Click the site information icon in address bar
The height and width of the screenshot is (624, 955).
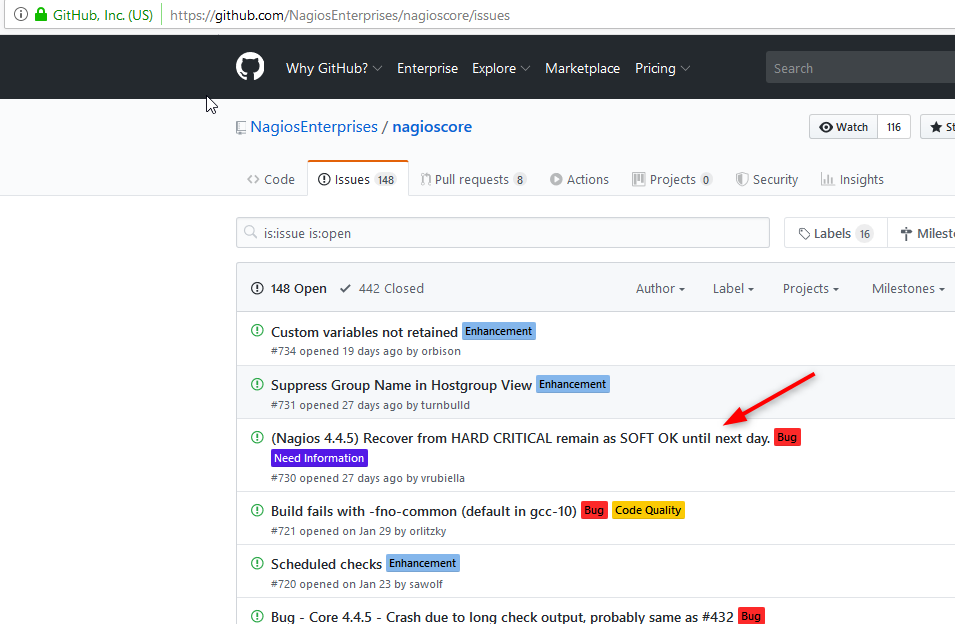click(x=20, y=15)
